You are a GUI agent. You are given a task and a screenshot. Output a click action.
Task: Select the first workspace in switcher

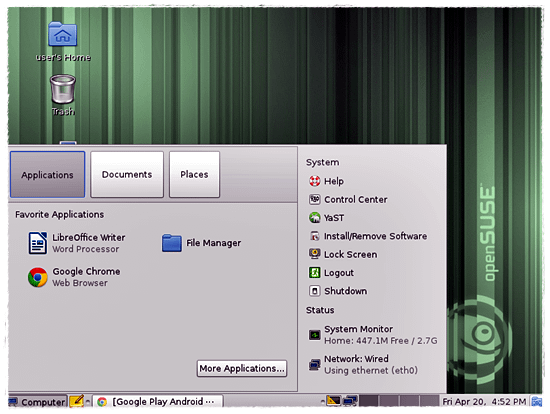coord(368,401)
